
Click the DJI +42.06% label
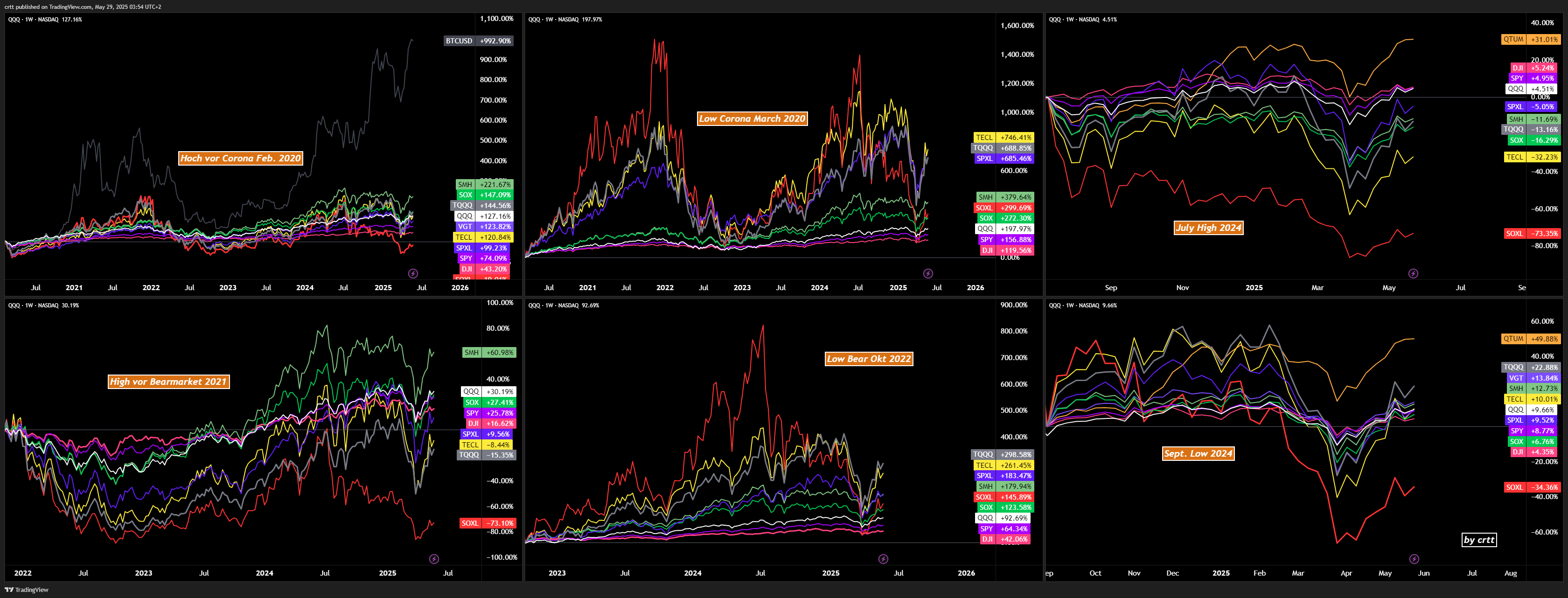(x=1005, y=539)
